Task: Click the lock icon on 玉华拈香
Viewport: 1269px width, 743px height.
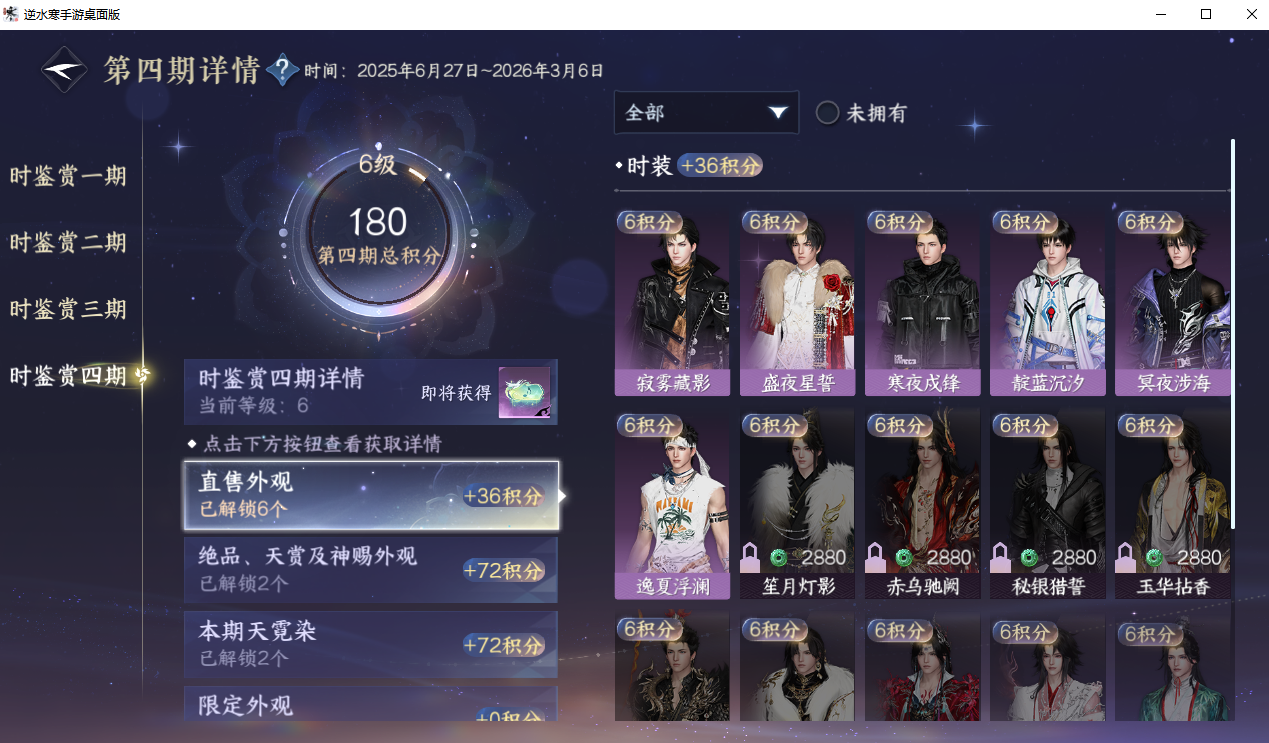Action: pyautogui.click(x=1125, y=558)
